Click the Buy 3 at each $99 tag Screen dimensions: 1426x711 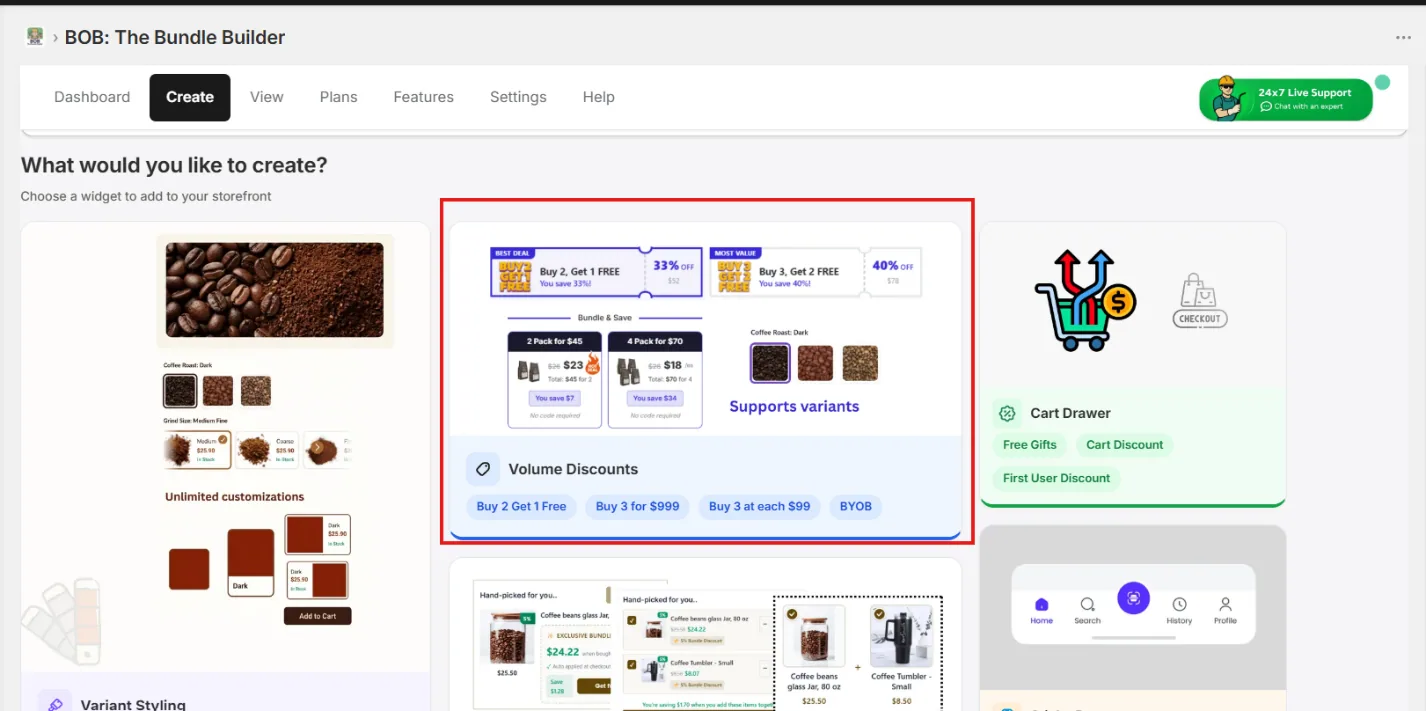click(760, 506)
